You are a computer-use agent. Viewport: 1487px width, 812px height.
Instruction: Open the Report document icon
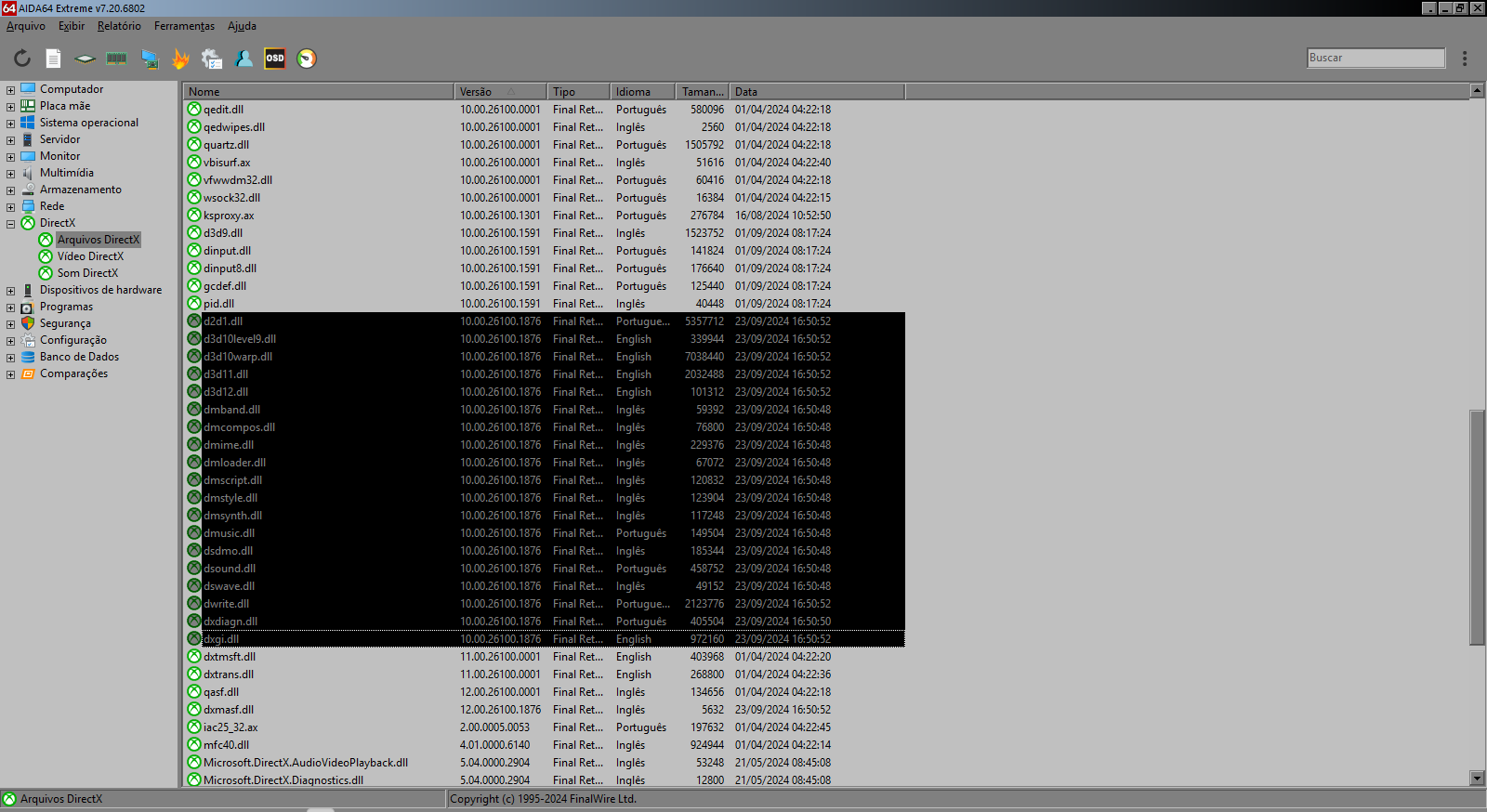pos(54,59)
